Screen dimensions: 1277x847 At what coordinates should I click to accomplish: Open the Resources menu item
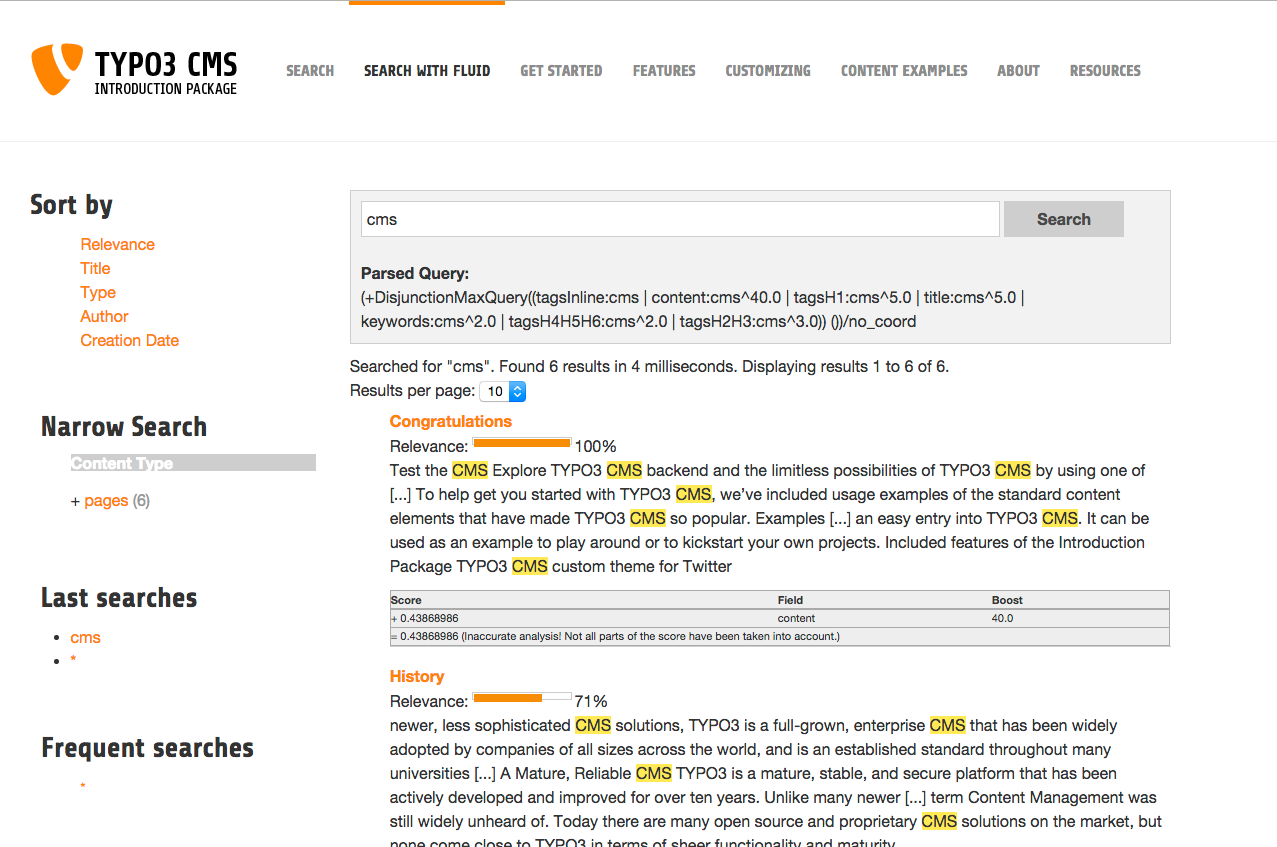[x=1105, y=71]
